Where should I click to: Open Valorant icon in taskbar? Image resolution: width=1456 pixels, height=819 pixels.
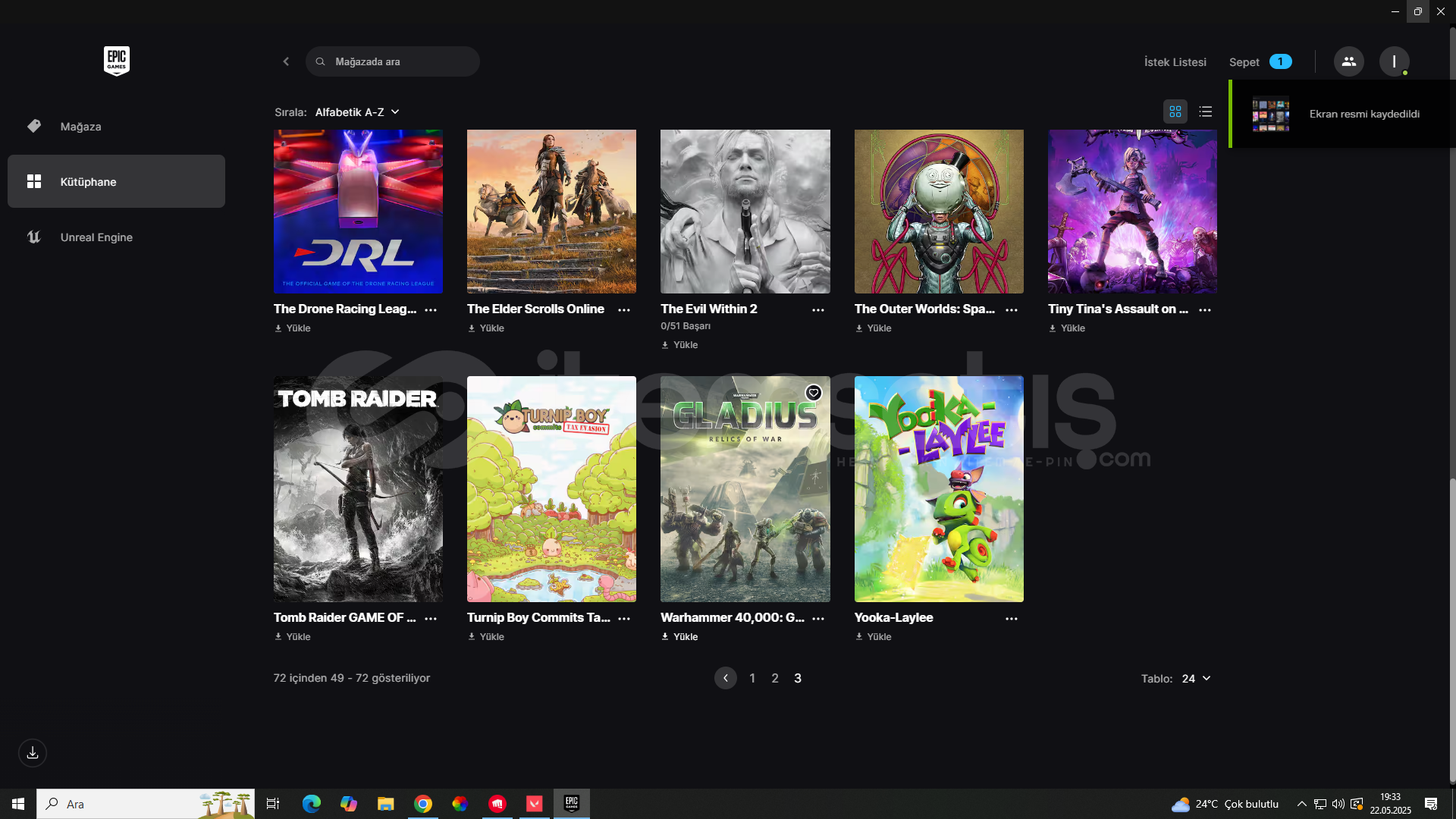pos(535,804)
